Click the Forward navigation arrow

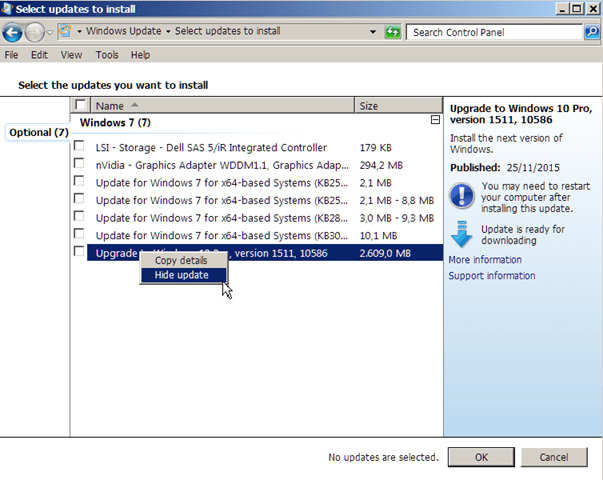(x=35, y=32)
